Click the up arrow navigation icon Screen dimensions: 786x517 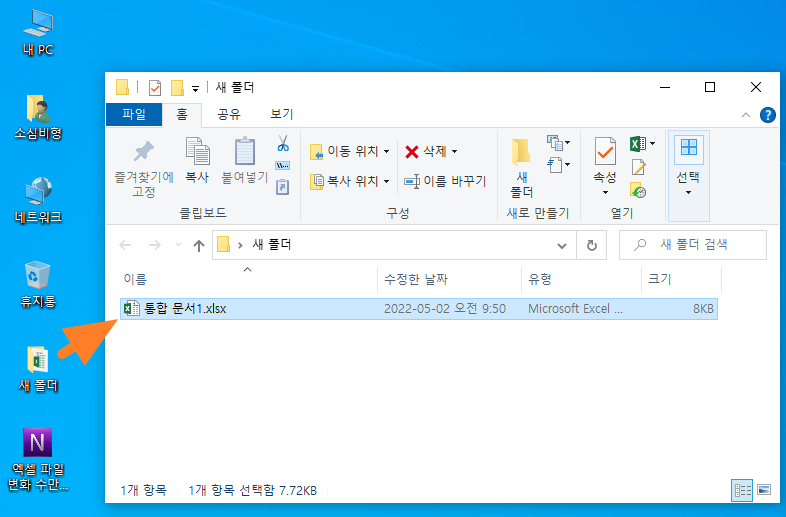(199, 245)
